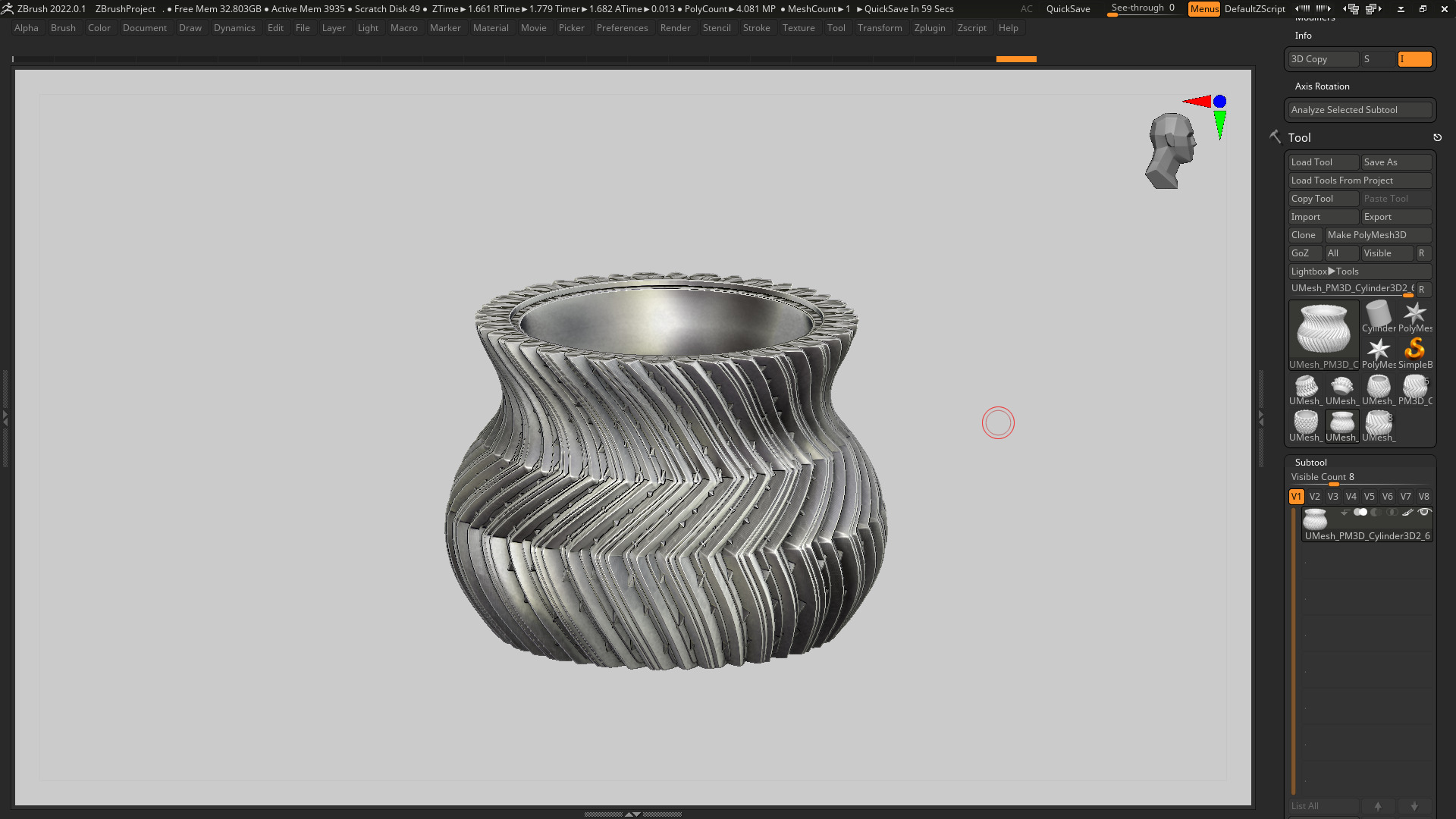The height and width of the screenshot is (819, 1456).
Task: Toggle the Menus button
Action: point(1204,8)
